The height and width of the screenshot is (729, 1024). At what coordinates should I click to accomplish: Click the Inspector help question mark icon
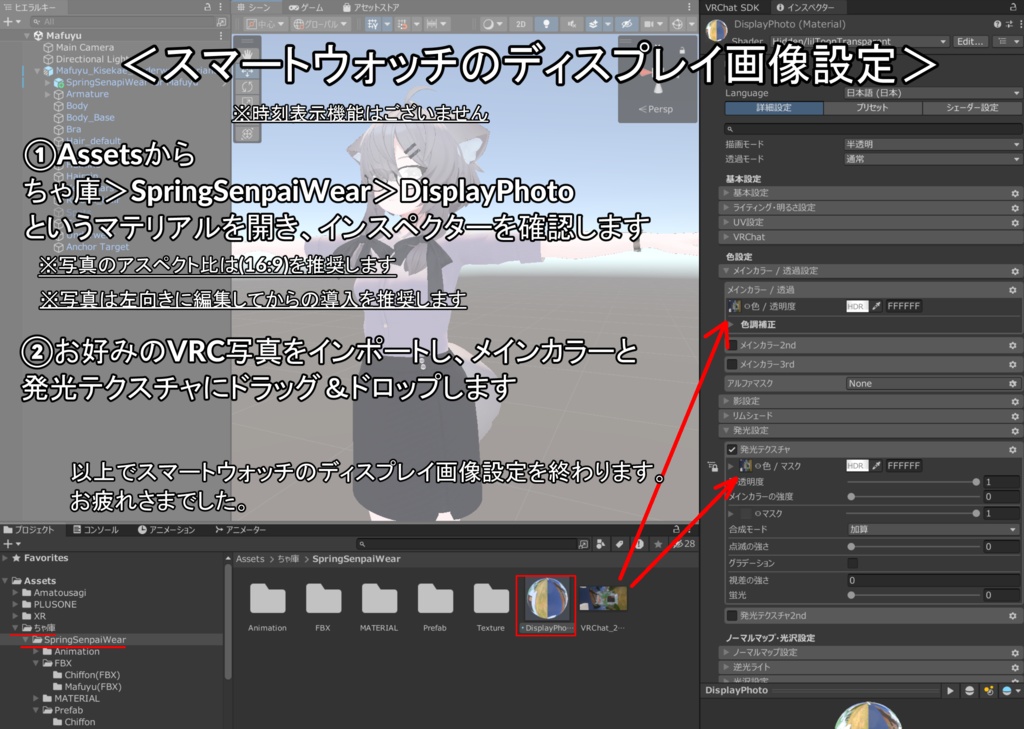997,24
